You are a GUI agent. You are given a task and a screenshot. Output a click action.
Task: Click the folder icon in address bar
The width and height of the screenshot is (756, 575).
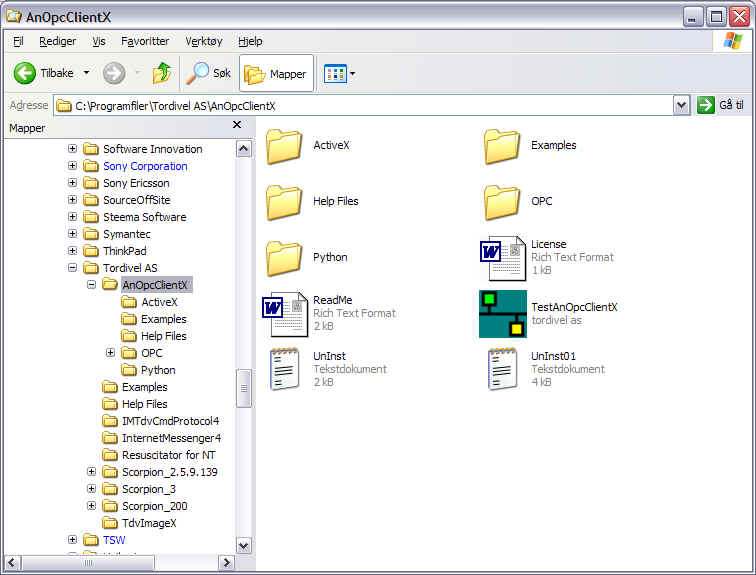[63, 106]
